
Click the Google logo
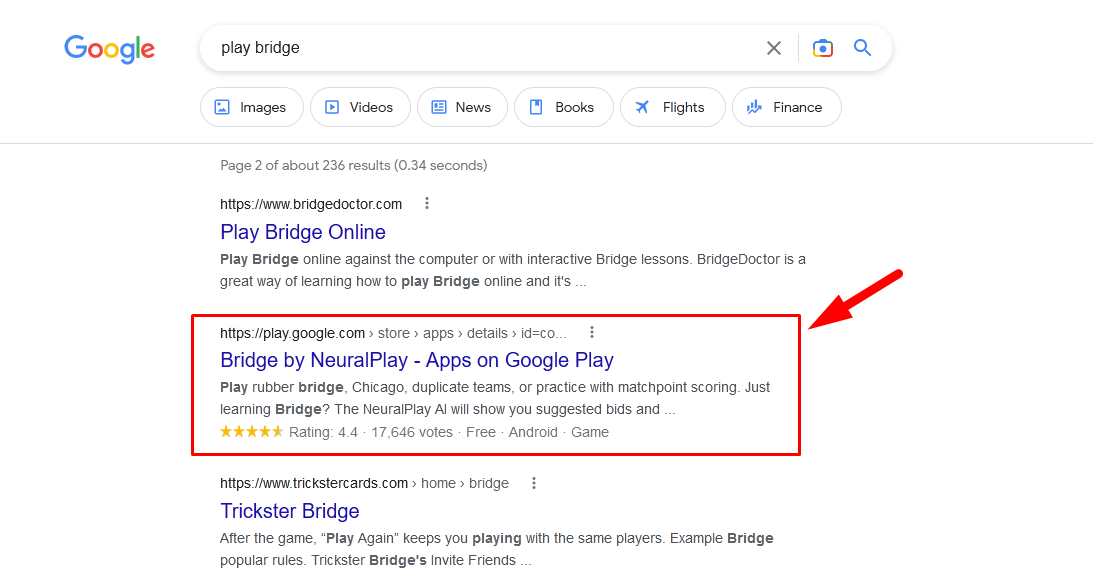click(109, 49)
